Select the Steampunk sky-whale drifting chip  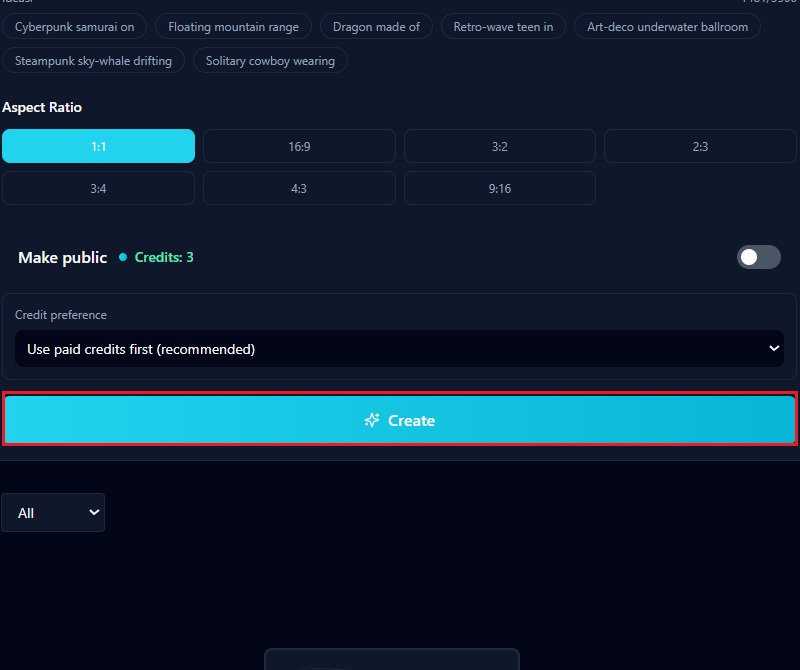(x=93, y=60)
